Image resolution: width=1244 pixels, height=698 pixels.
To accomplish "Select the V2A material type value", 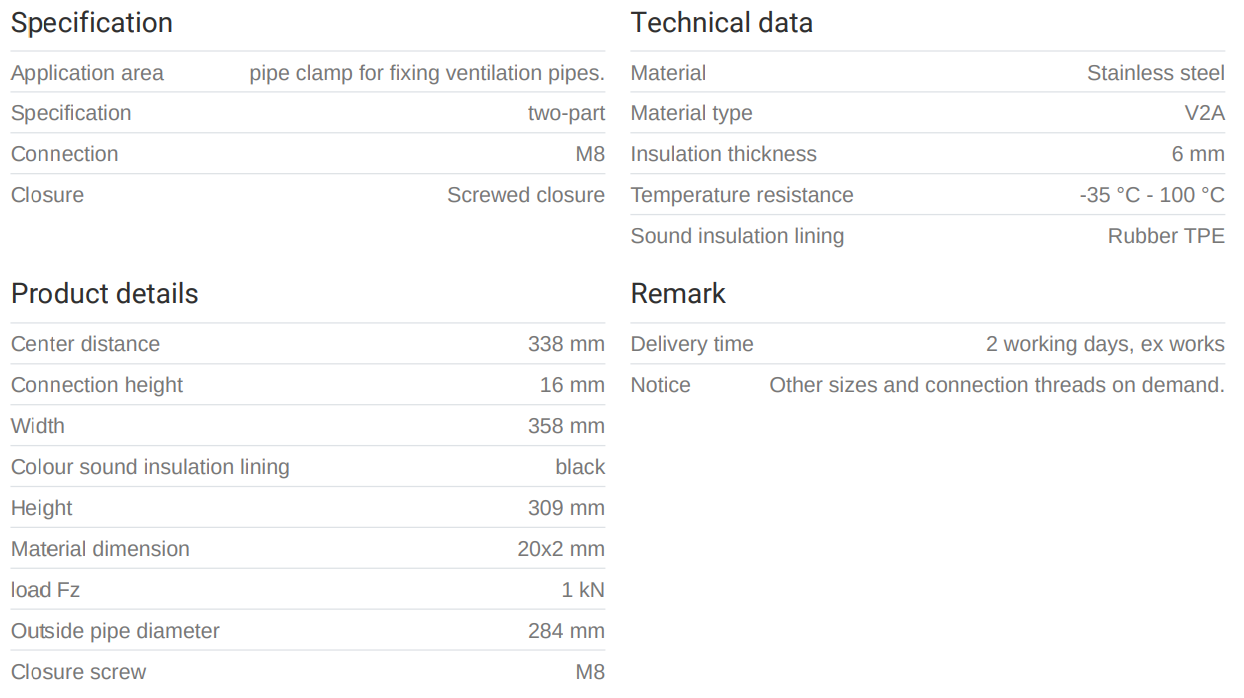I will [x=1204, y=113].
